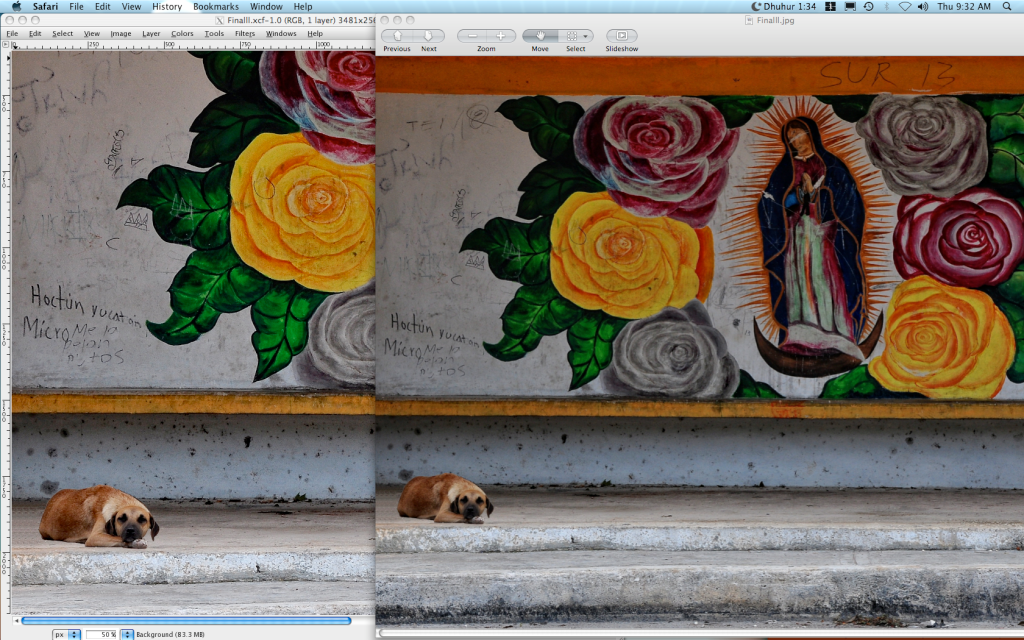
Task: Open the Spaces grid menu icon
Action: point(831,7)
